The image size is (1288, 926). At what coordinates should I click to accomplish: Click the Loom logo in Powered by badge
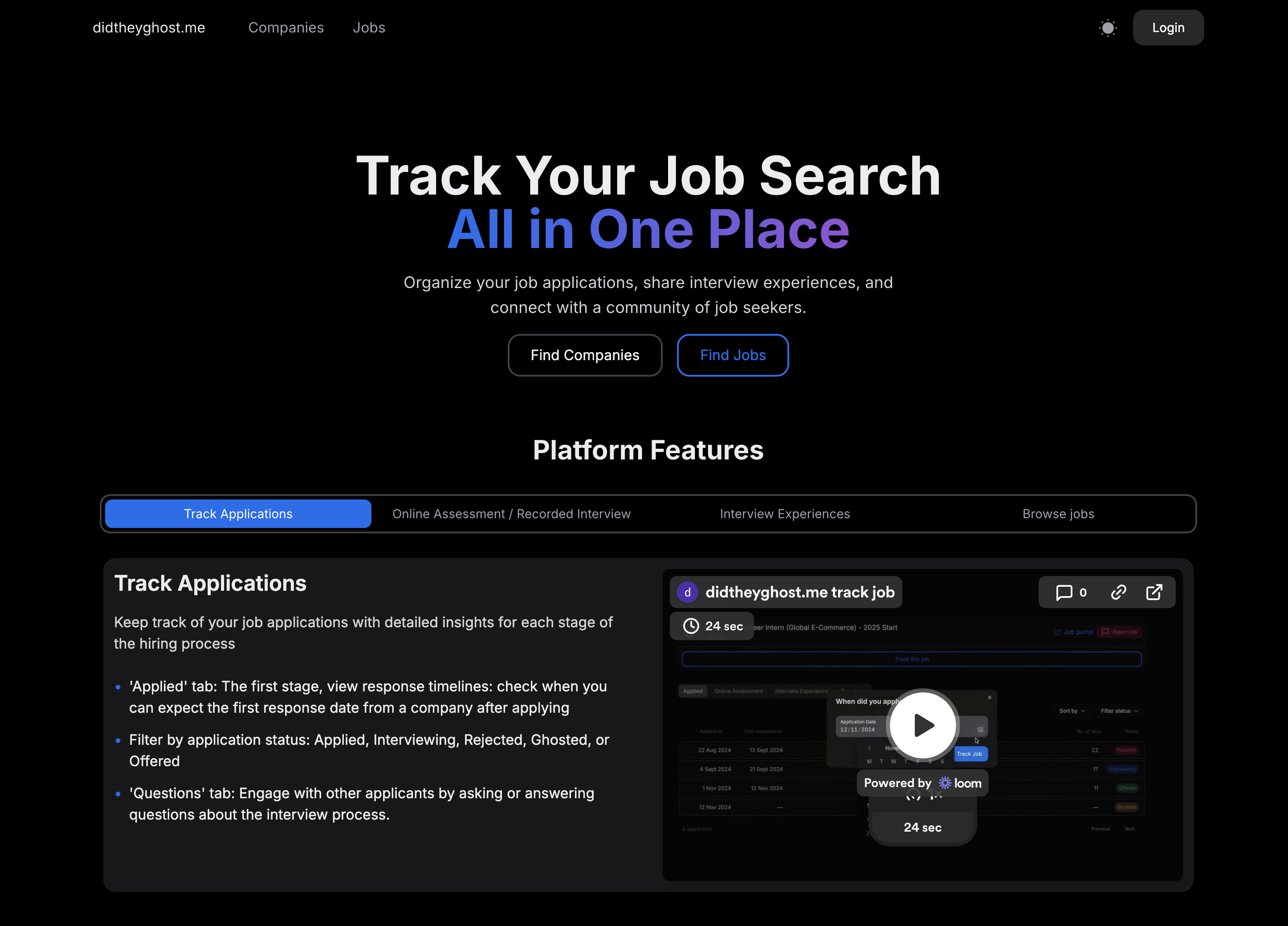click(x=960, y=783)
